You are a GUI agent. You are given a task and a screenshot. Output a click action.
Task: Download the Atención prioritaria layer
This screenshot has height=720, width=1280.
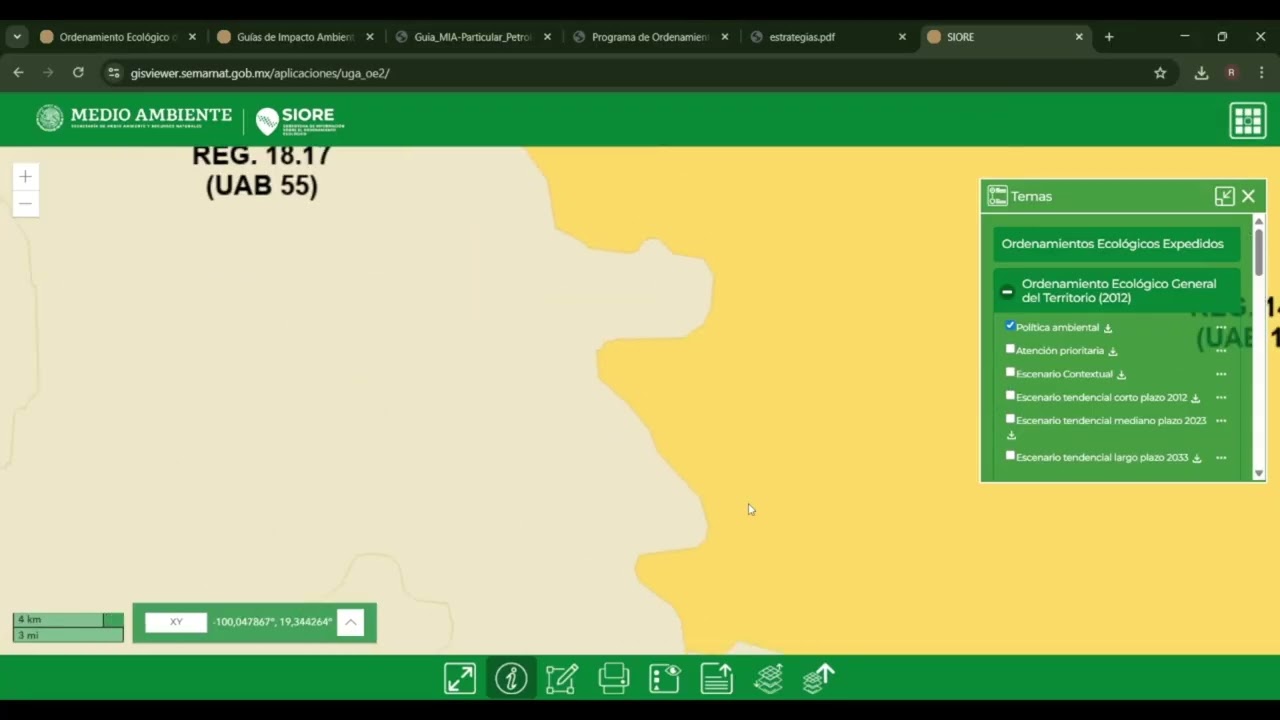click(x=1113, y=351)
